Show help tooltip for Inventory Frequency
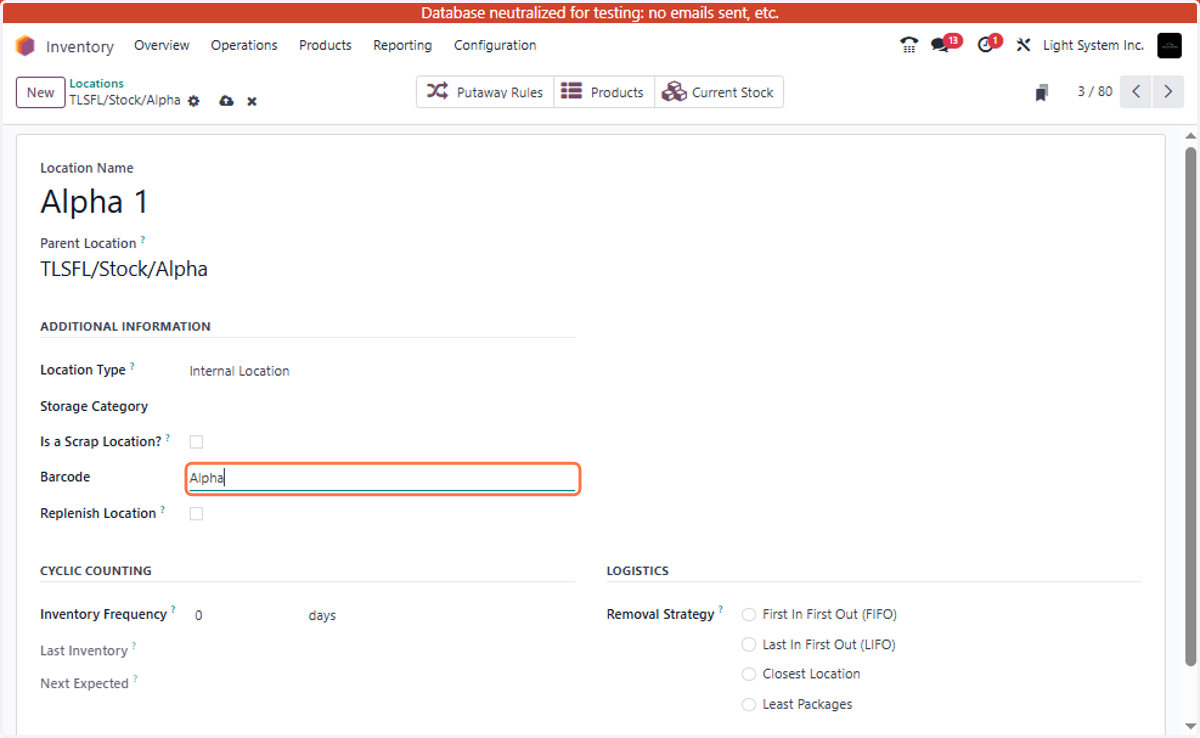This screenshot has height=738, width=1200. pos(173,610)
